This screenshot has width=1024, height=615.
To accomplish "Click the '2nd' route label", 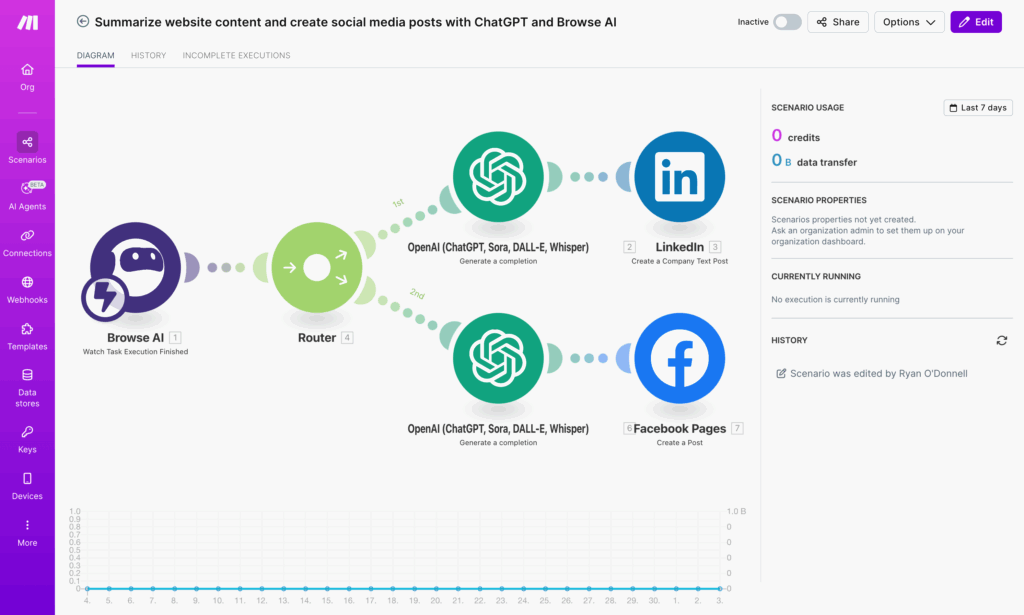I will coord(417,294).
